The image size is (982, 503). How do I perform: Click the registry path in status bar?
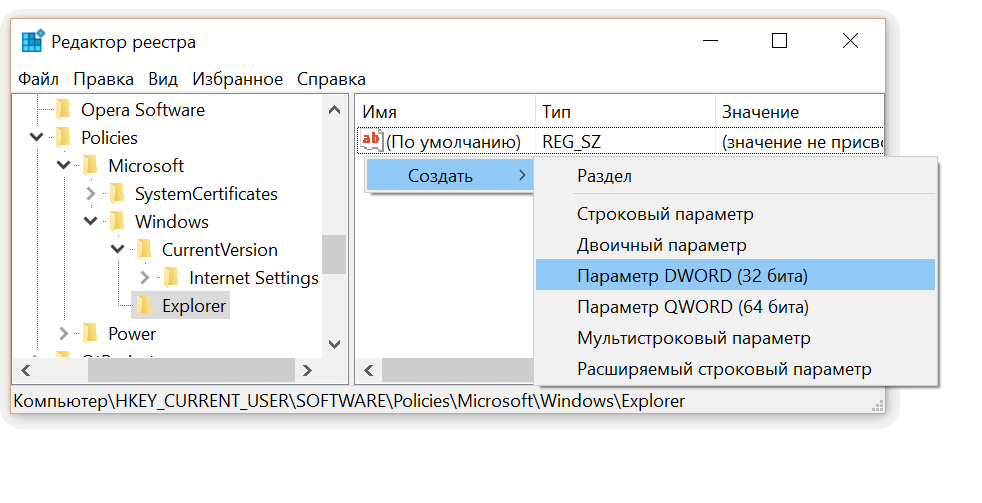pyautogui.click(x=349, y=401)
